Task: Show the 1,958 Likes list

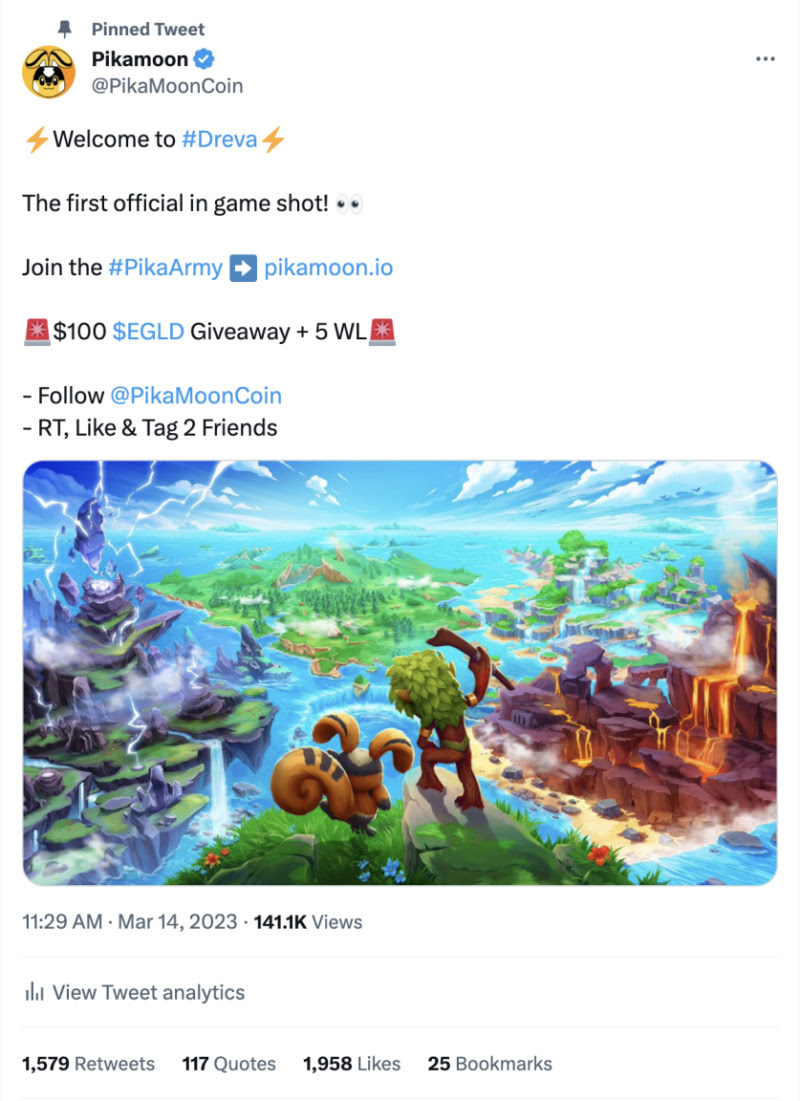Action: tap(352, 1064)
